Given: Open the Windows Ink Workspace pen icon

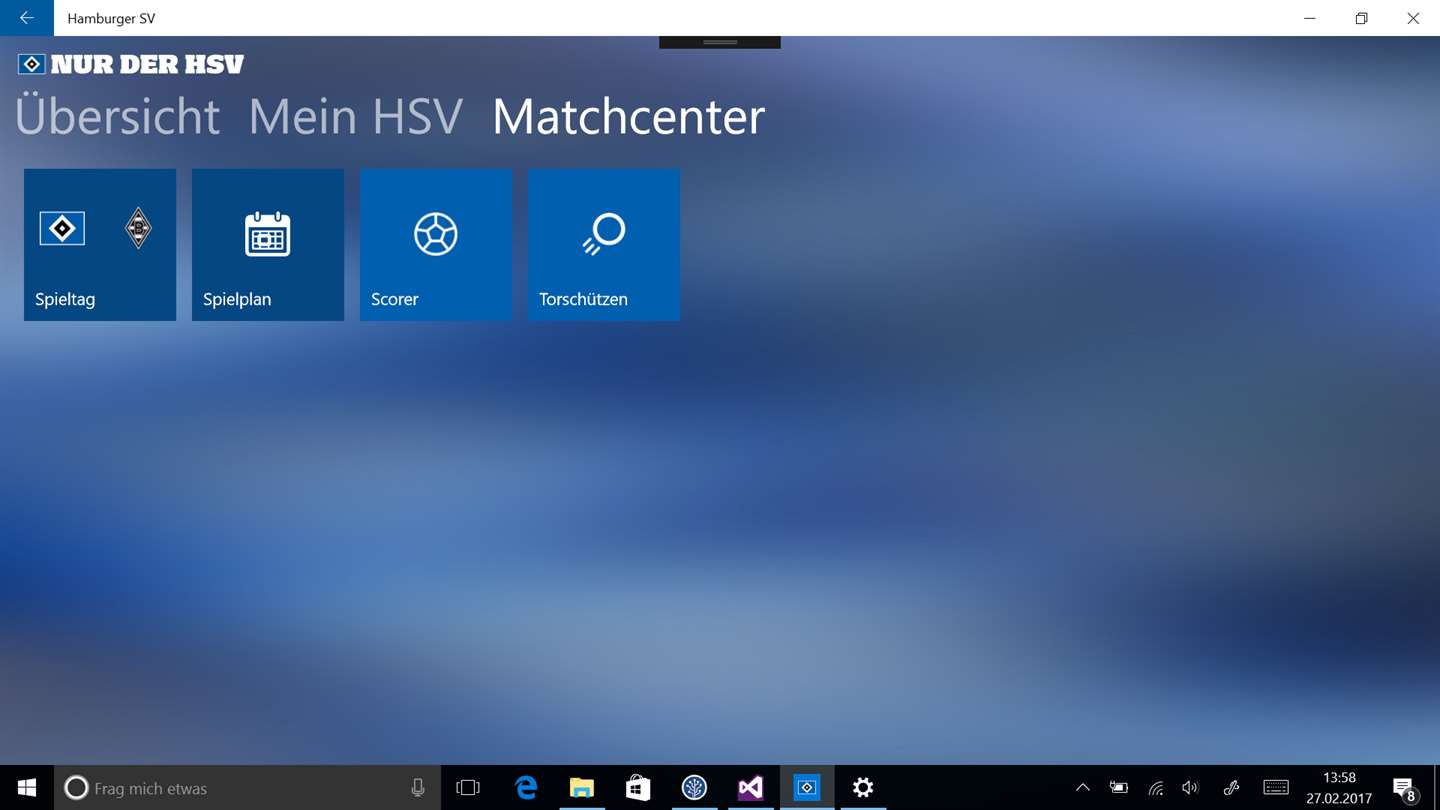Looking at the screenshot, I should click(x=1231, y=788).
